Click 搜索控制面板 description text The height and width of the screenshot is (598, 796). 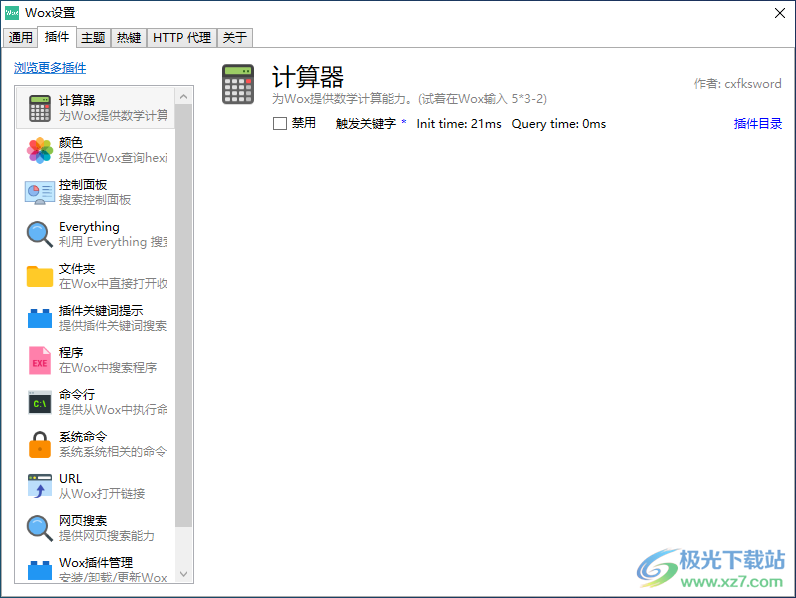(95, 200)
